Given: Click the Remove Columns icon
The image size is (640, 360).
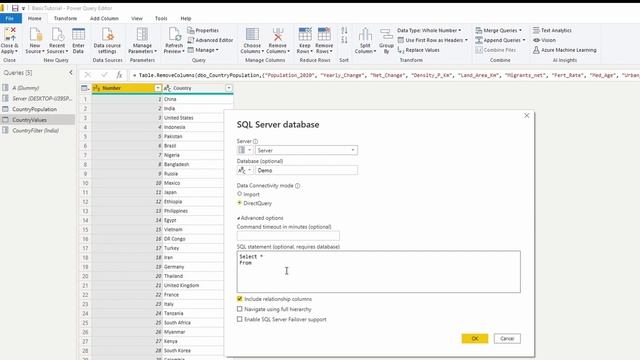Looking at the screenshot, I should coord(278,40).
